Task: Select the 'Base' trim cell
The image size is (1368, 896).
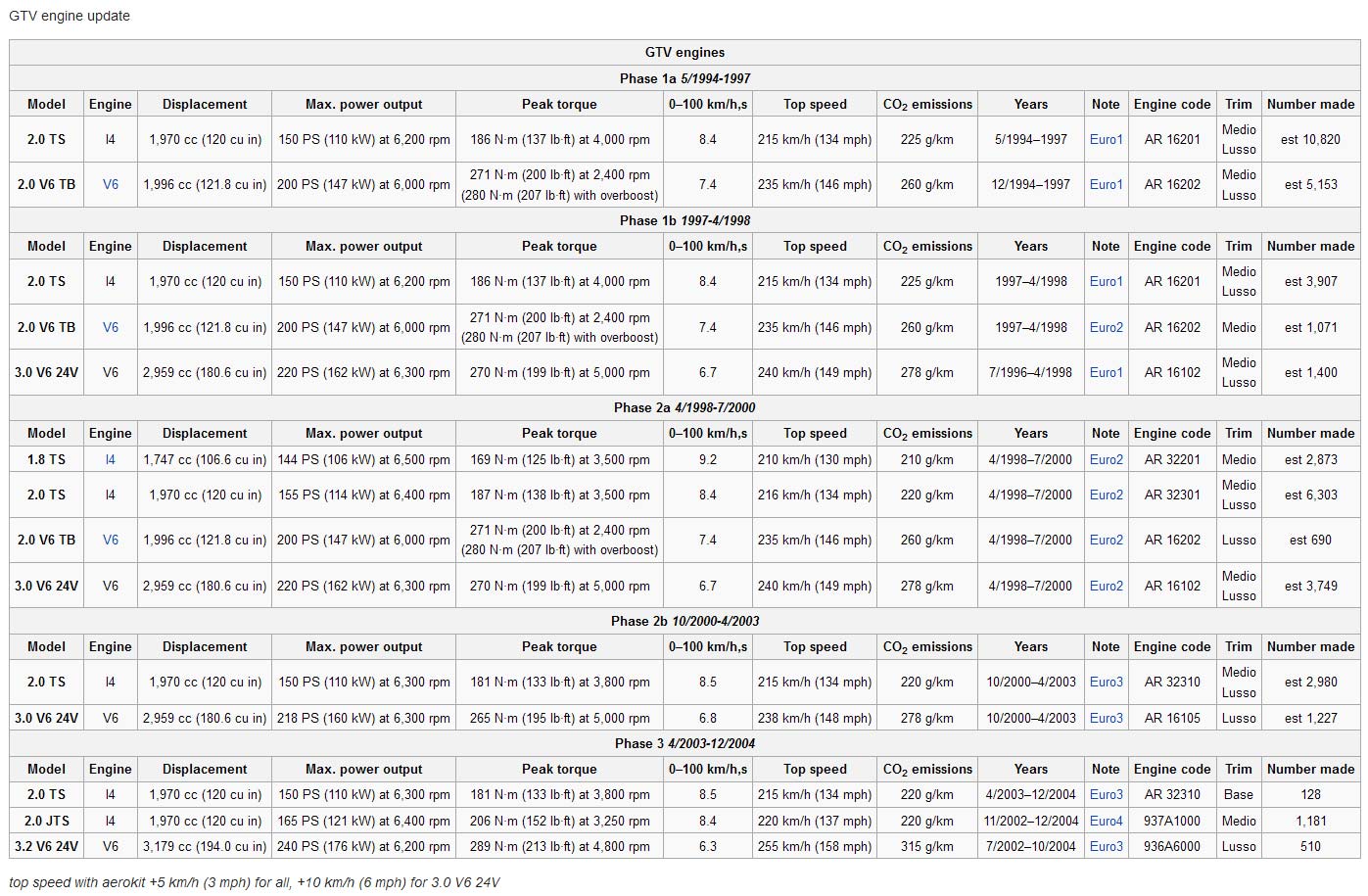Action: (1238, 794)
